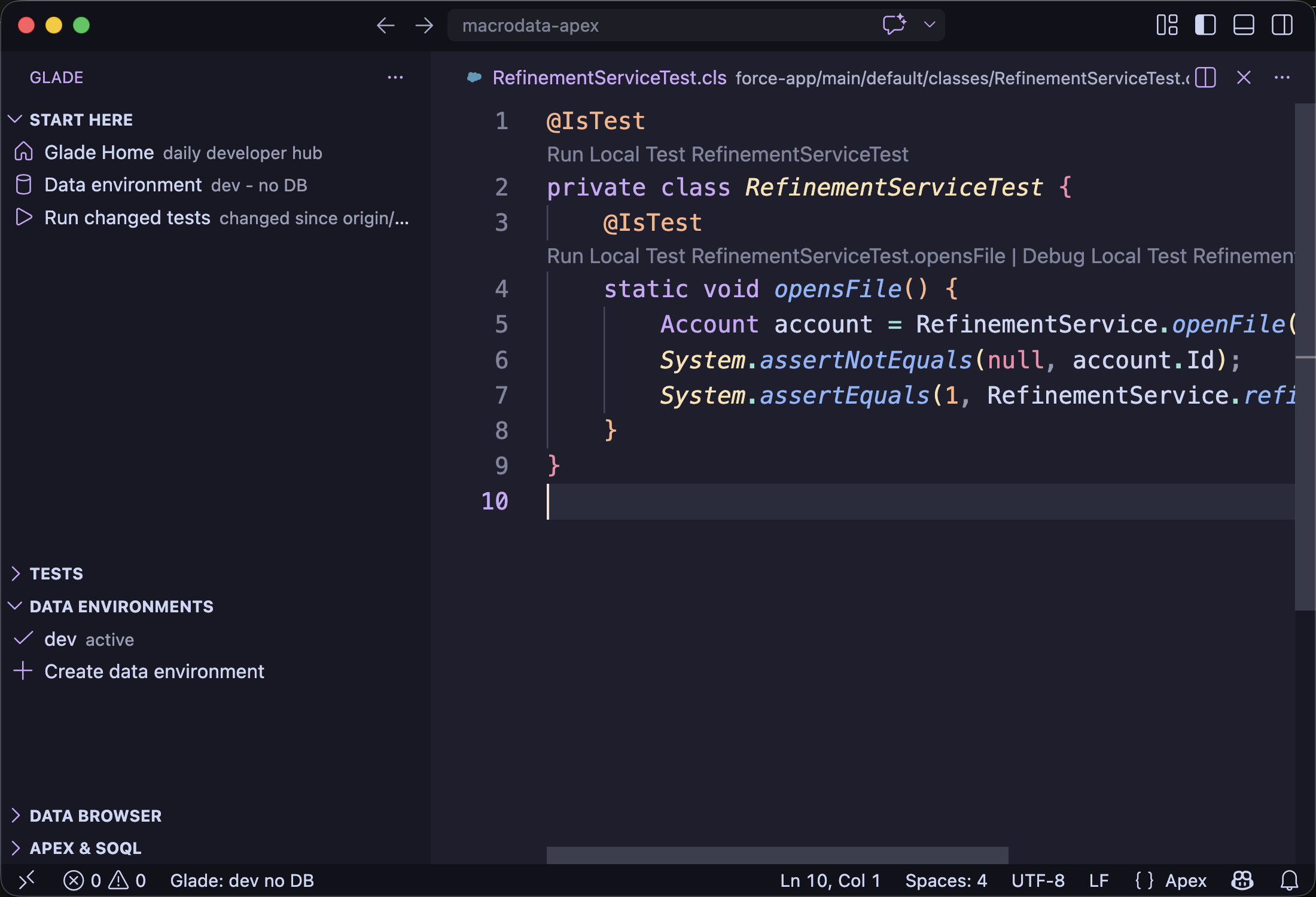Screen dimensions: 1316x897
Task: Open Data environment dev entry
Action: (x=215, y=185)
